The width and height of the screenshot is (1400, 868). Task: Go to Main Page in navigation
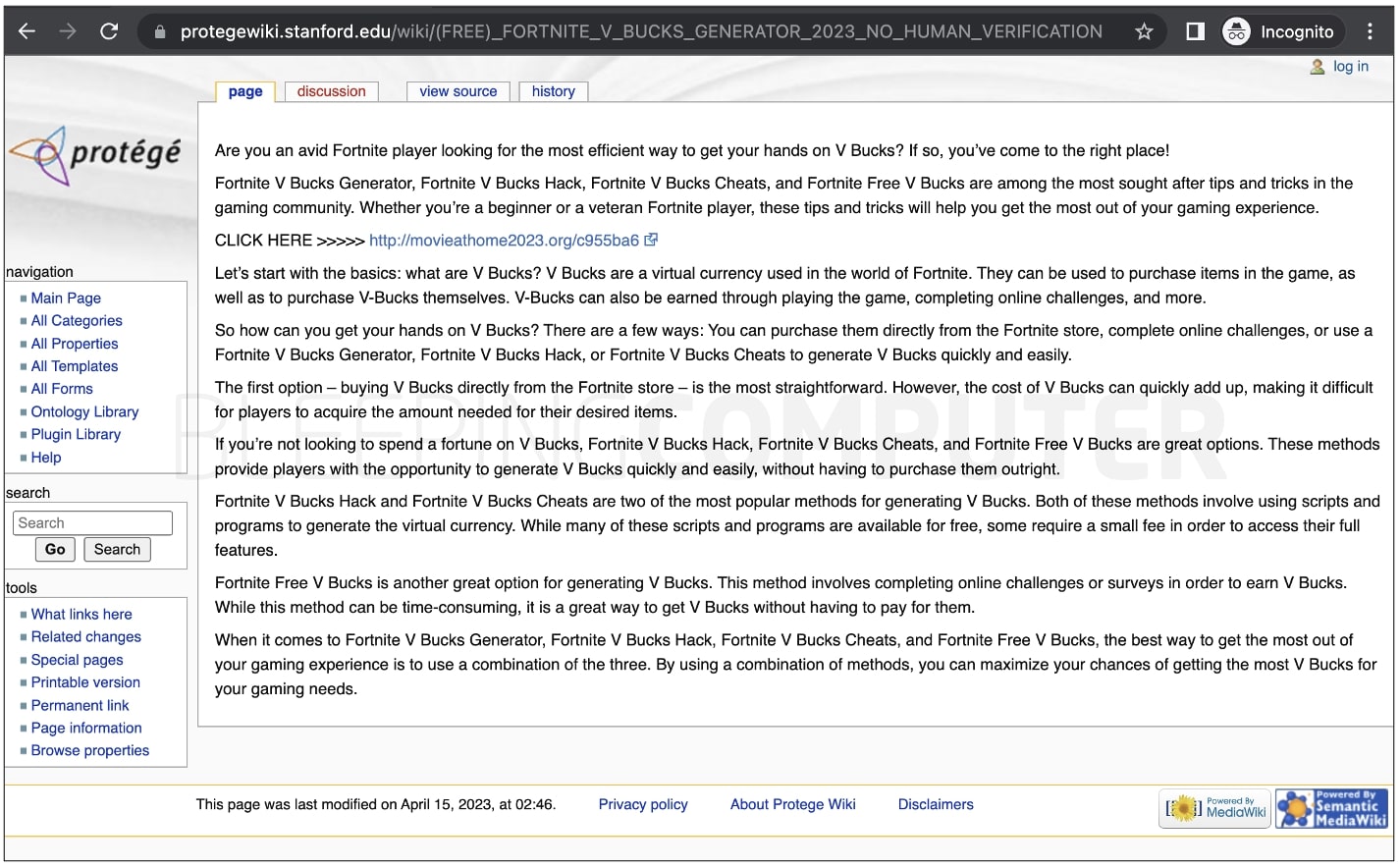click(66, 298)
